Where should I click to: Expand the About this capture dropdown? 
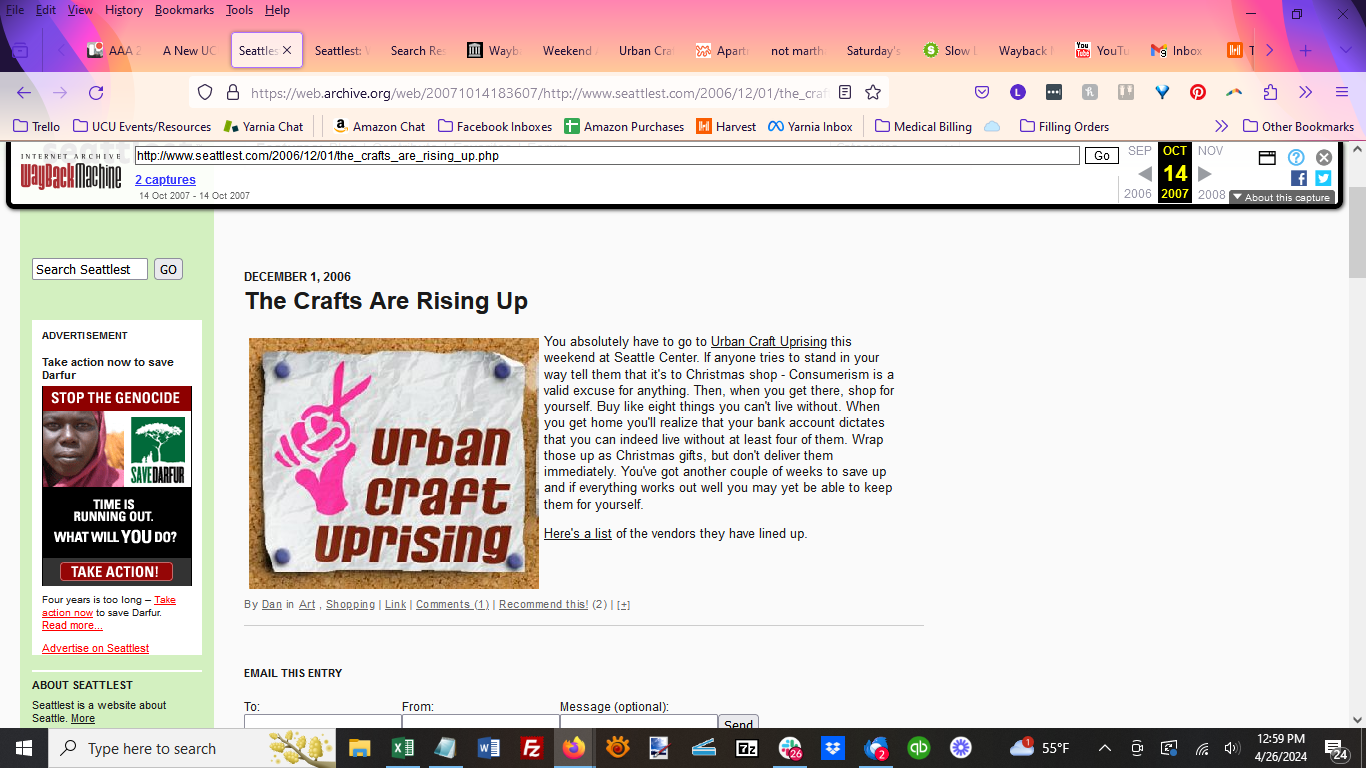[1282, 197]
